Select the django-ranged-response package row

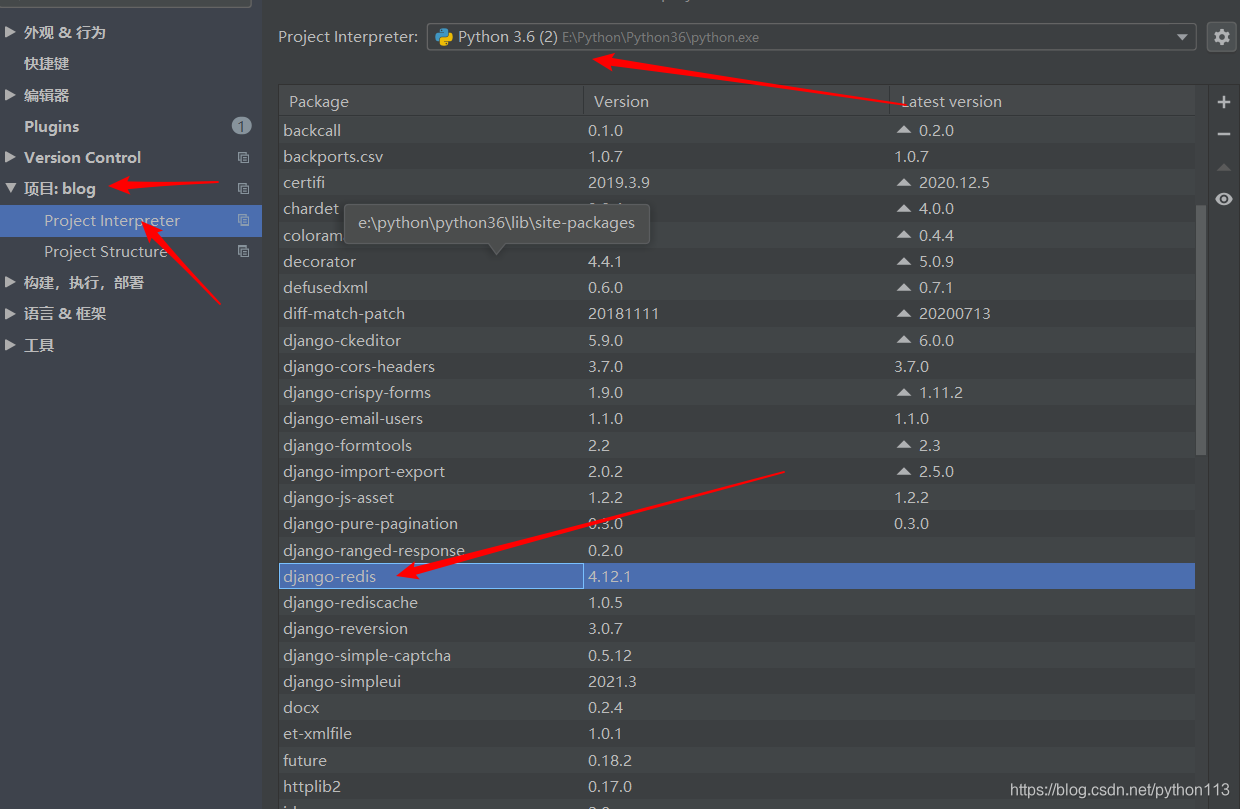coord(737,550)
